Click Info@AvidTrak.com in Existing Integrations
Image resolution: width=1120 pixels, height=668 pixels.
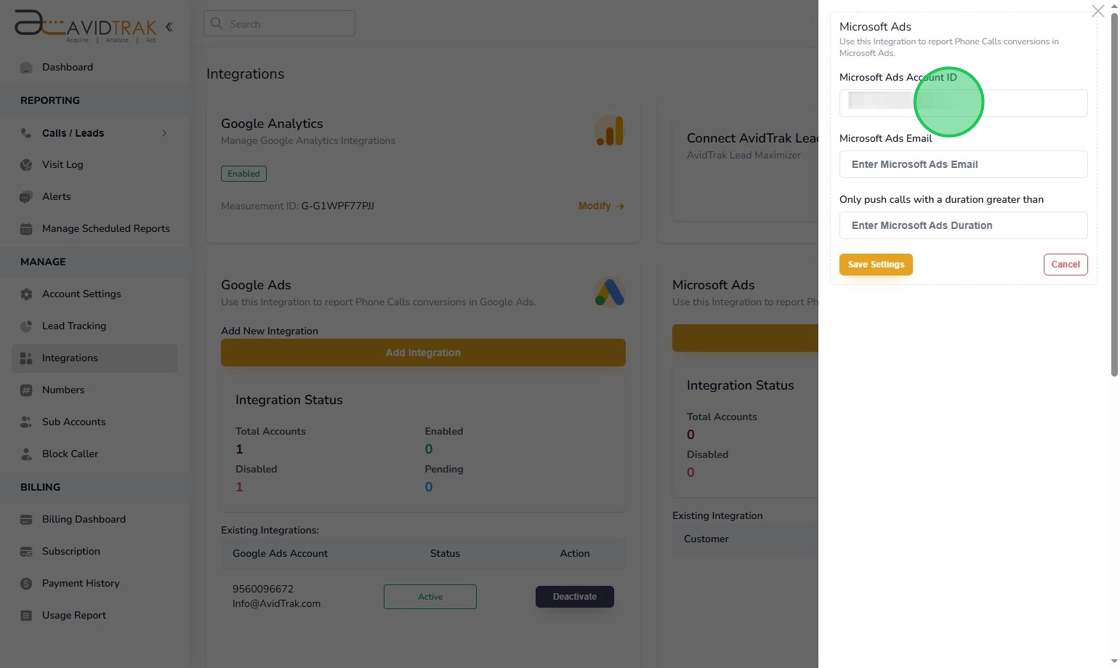point(276,604)
